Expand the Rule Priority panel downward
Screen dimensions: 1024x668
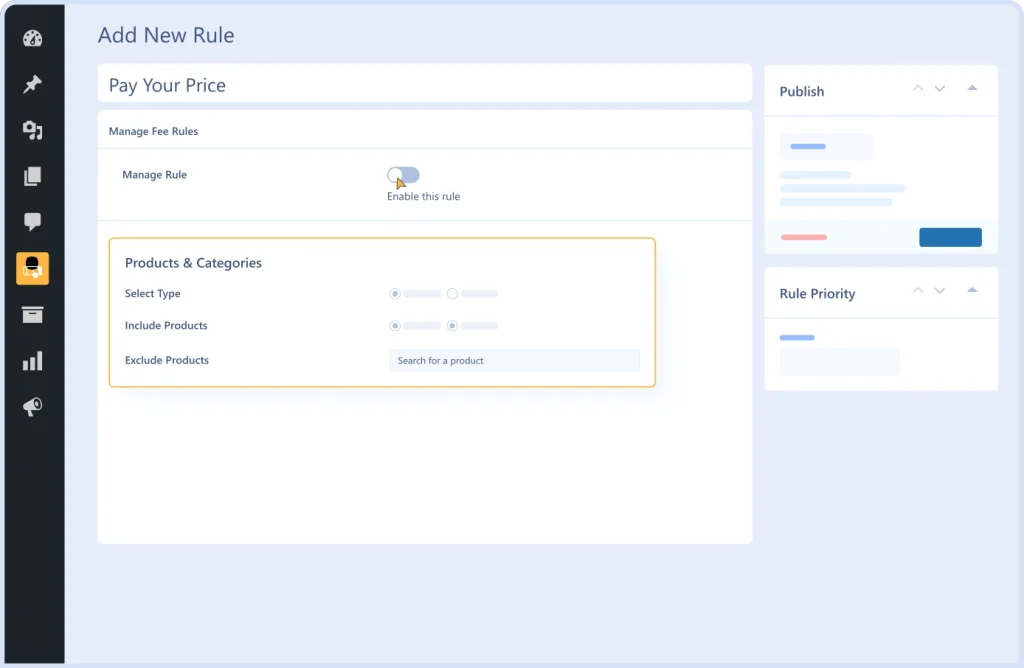940,291
